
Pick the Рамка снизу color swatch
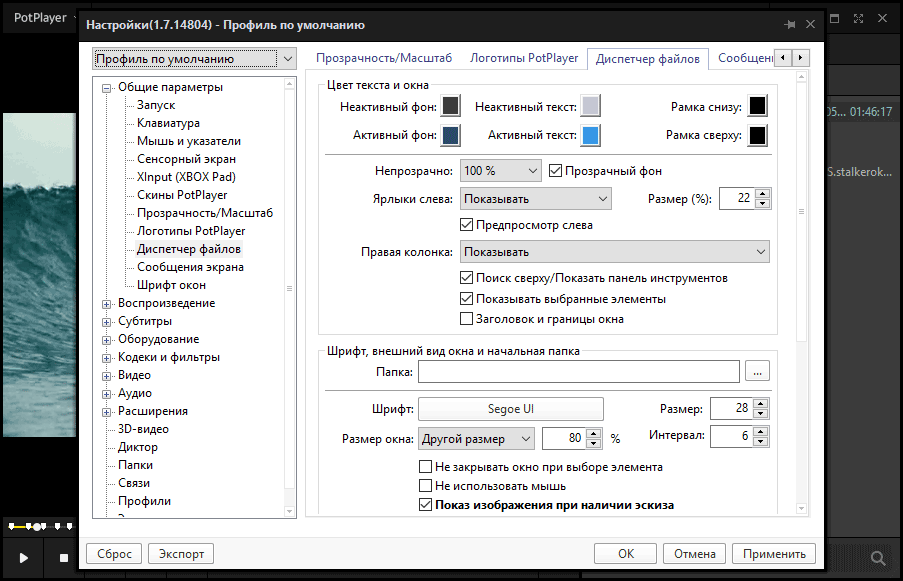click(x=757, y=106)
